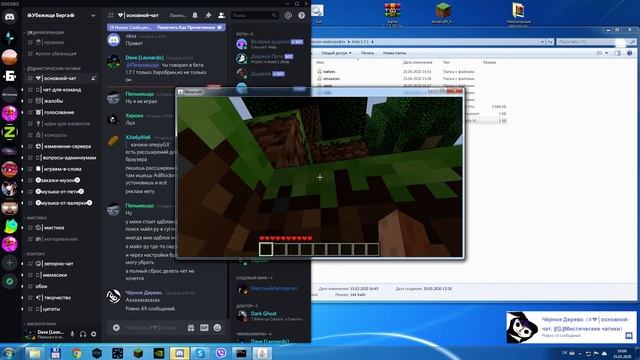640x360 pixels.
Task: Open the Windows Start button
Action: [x=9, y=352]
